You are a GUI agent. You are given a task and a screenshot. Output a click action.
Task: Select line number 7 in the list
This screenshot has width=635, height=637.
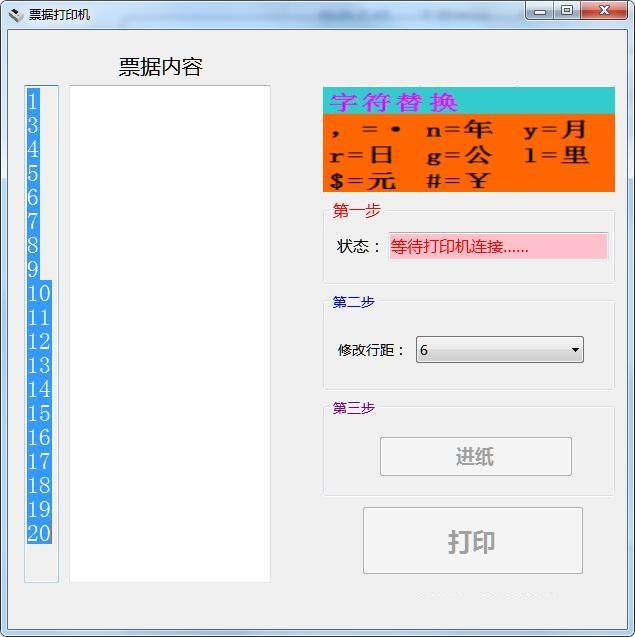coord(33,221)
